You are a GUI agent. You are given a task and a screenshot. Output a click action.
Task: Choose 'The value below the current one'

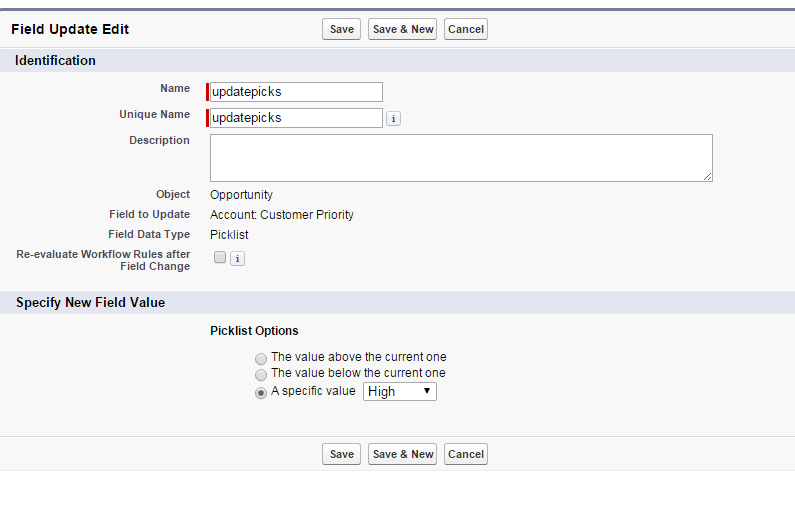coord(261,374)
